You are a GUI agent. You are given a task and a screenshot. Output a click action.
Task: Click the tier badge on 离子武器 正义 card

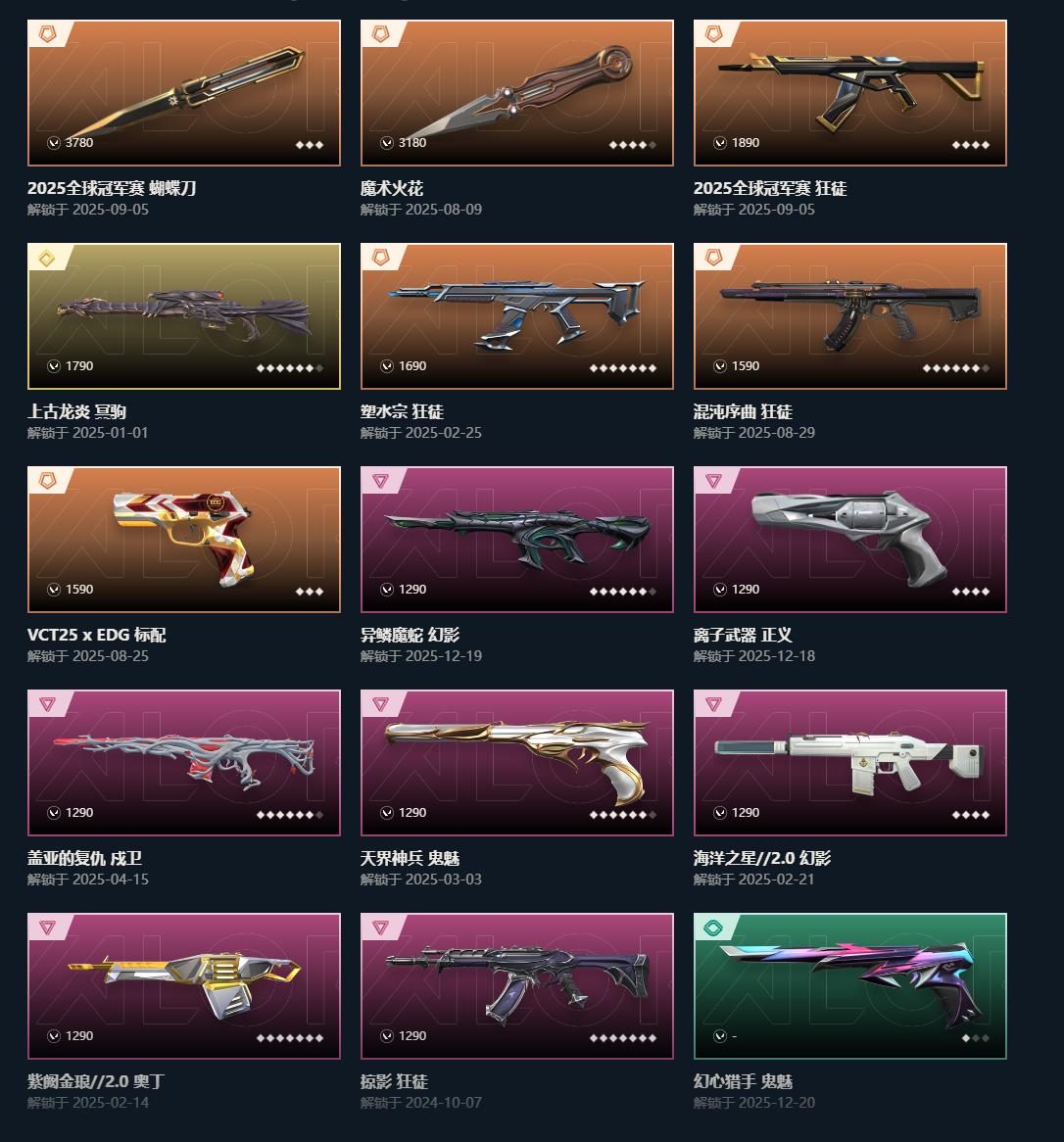coord(712,481)
